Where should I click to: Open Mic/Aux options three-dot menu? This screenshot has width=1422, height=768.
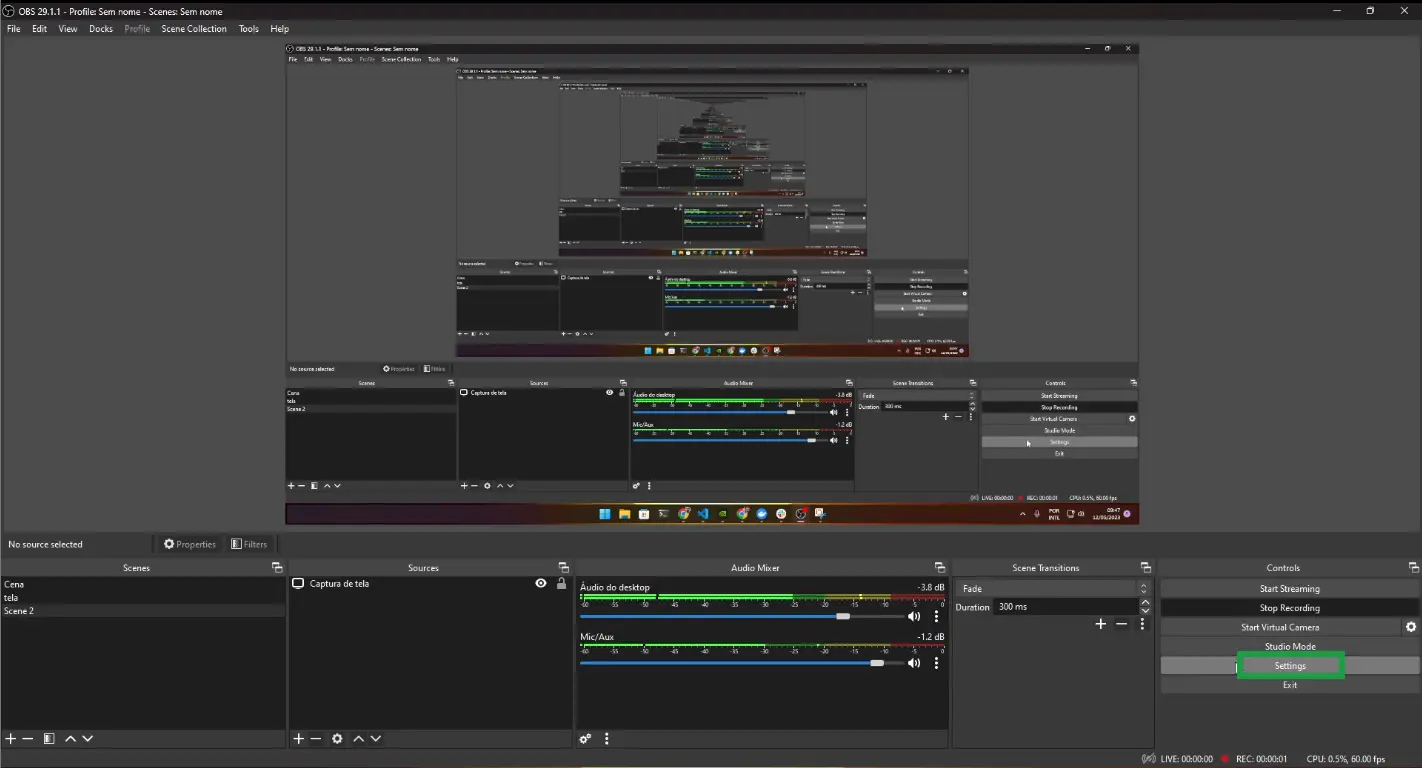point(937,663)
